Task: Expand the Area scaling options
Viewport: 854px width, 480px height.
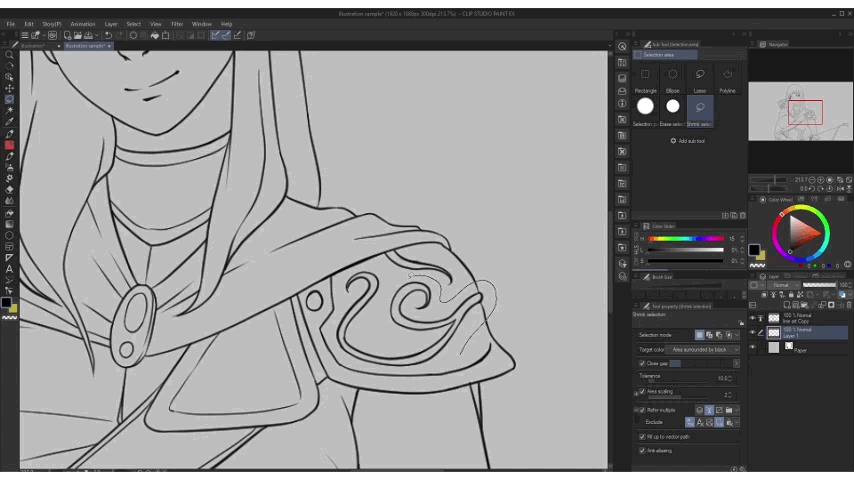Action: (x=636, y=392)
